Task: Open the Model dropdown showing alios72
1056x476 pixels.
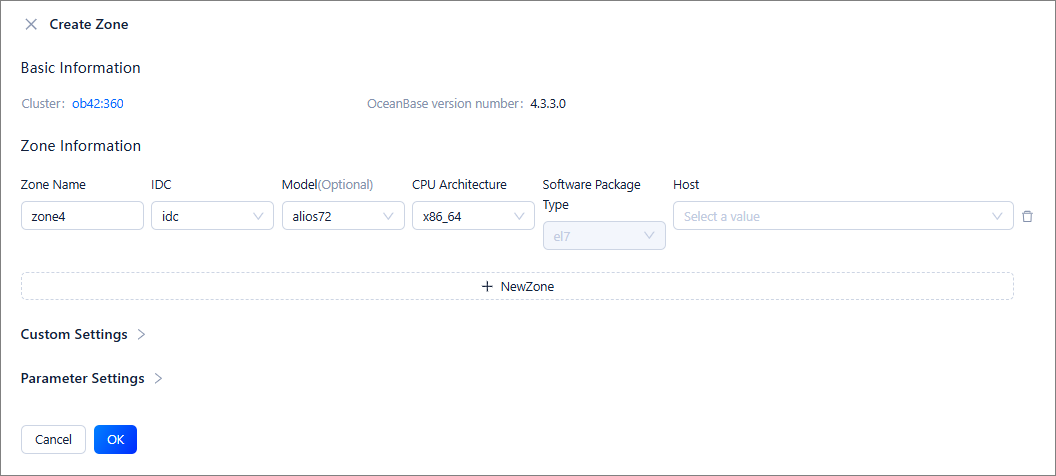Action: point(331,216)
